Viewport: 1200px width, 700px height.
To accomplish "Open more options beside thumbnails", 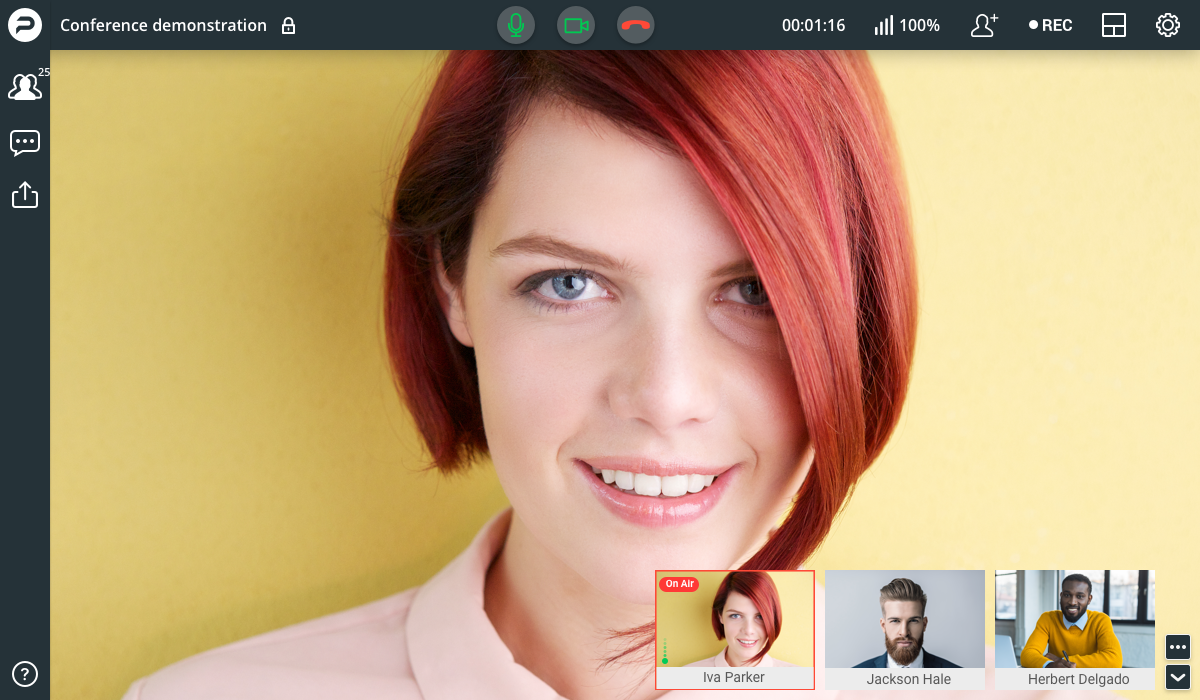I will pos(1177,647).
